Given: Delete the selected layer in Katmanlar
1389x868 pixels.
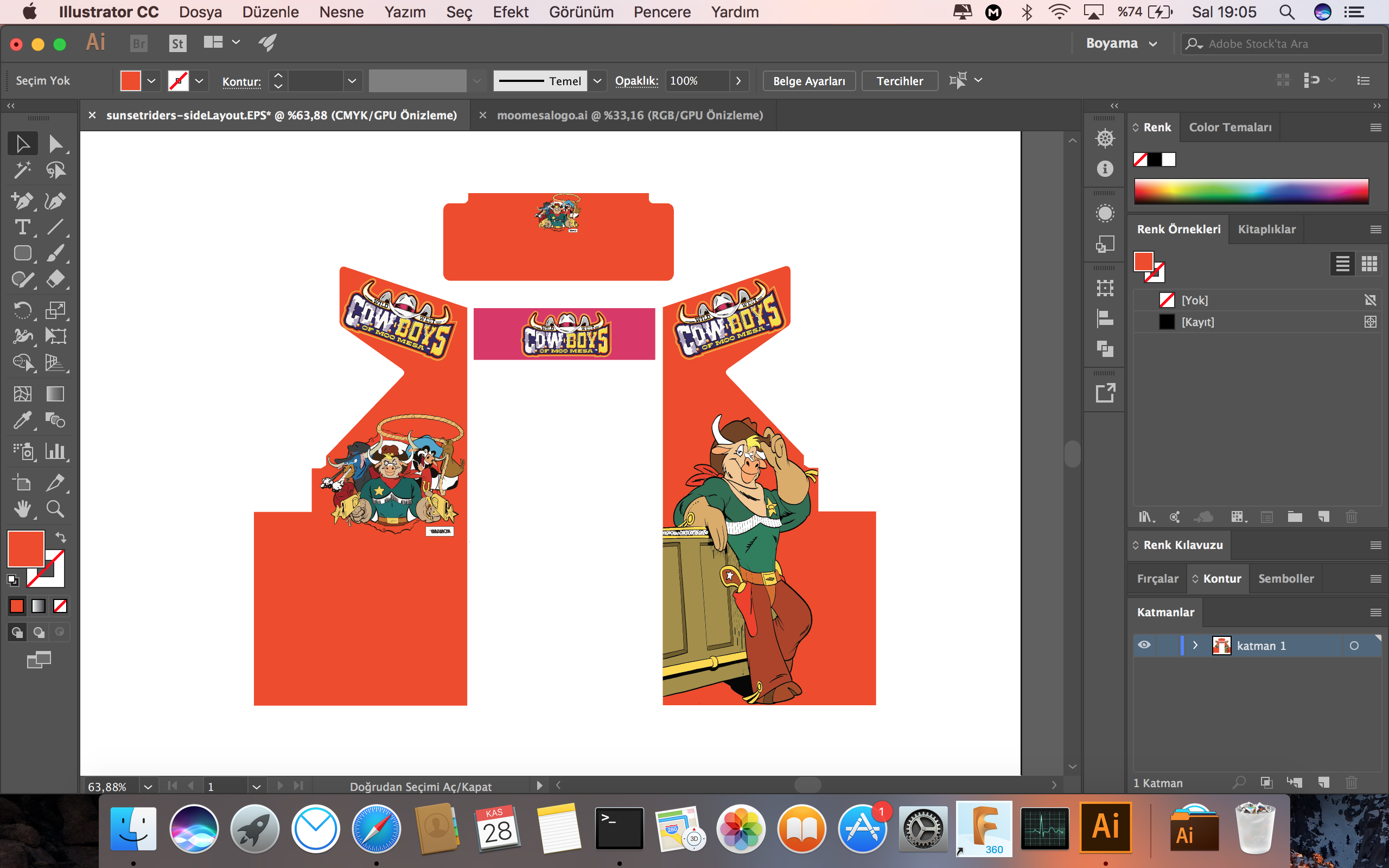Looking at the screenshot, I should (x=1351, y=782).
